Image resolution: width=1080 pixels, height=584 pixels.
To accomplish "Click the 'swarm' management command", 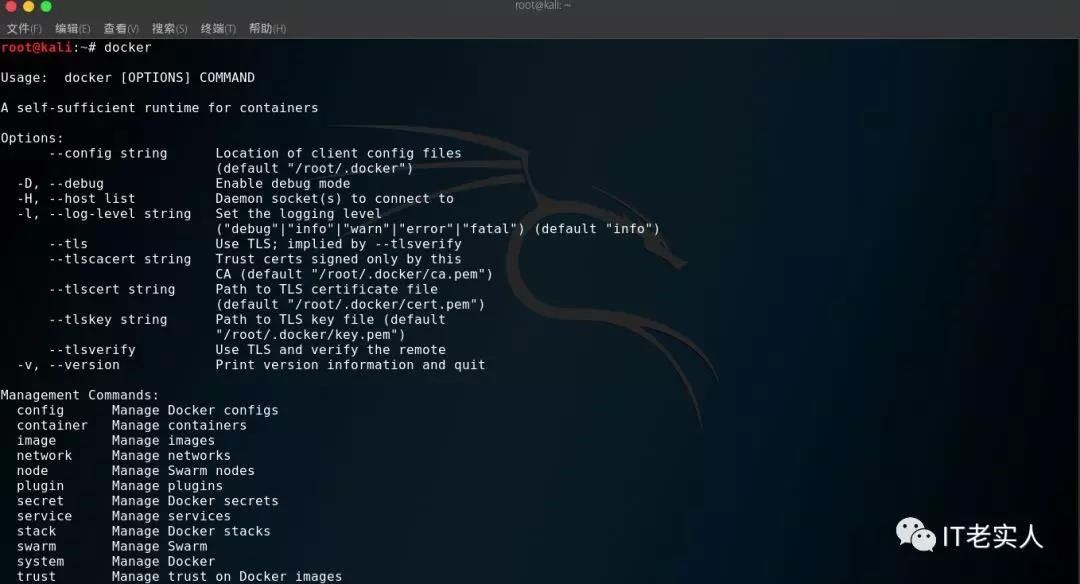I will coord(37,547).
